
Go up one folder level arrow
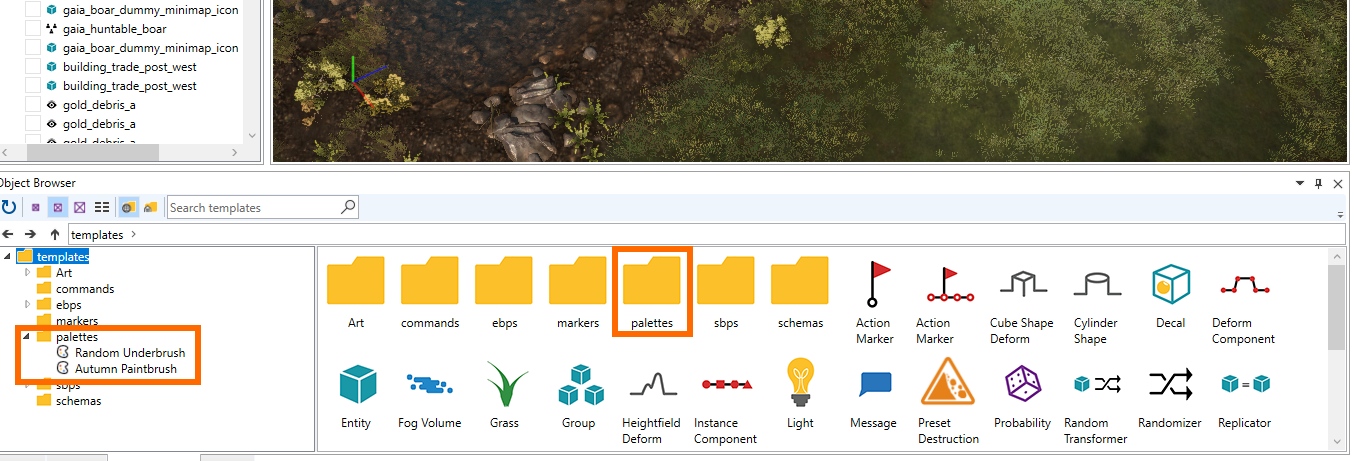pos(54,234)
